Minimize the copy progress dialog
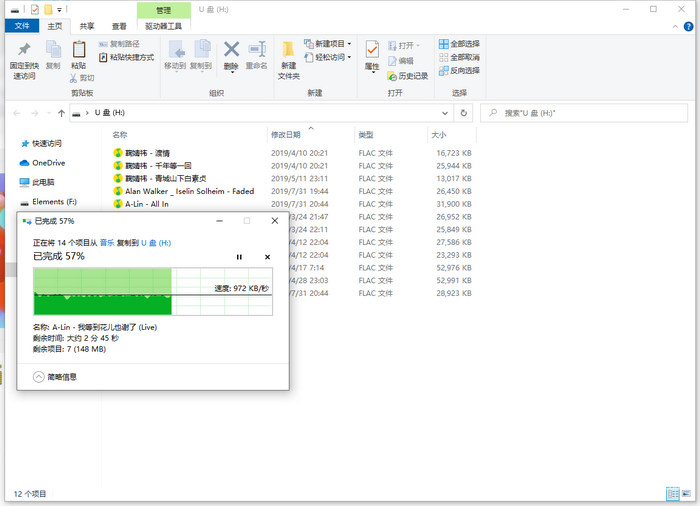 [220, 221]
